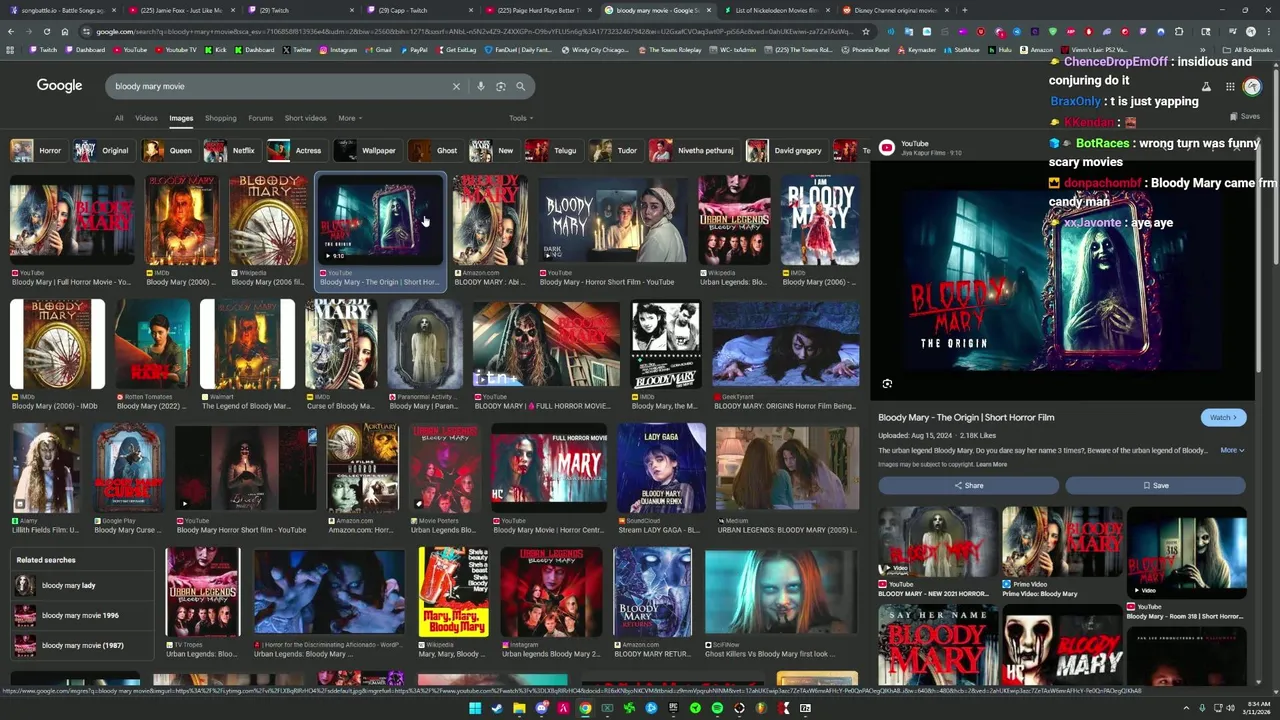Reload the page
Image resolution: width=1280 pixels, height=720 pixels.
[46, 31]
